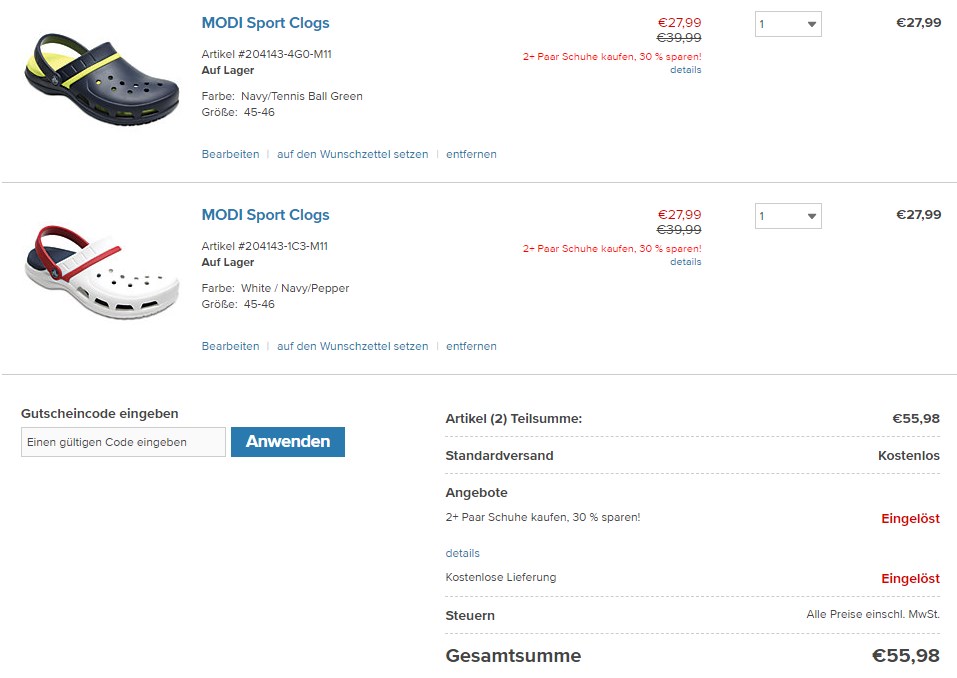Click the MODI Sport Clogs title for the white pair
The width and height of the screenshot is (957, 678).
point(265,215)
